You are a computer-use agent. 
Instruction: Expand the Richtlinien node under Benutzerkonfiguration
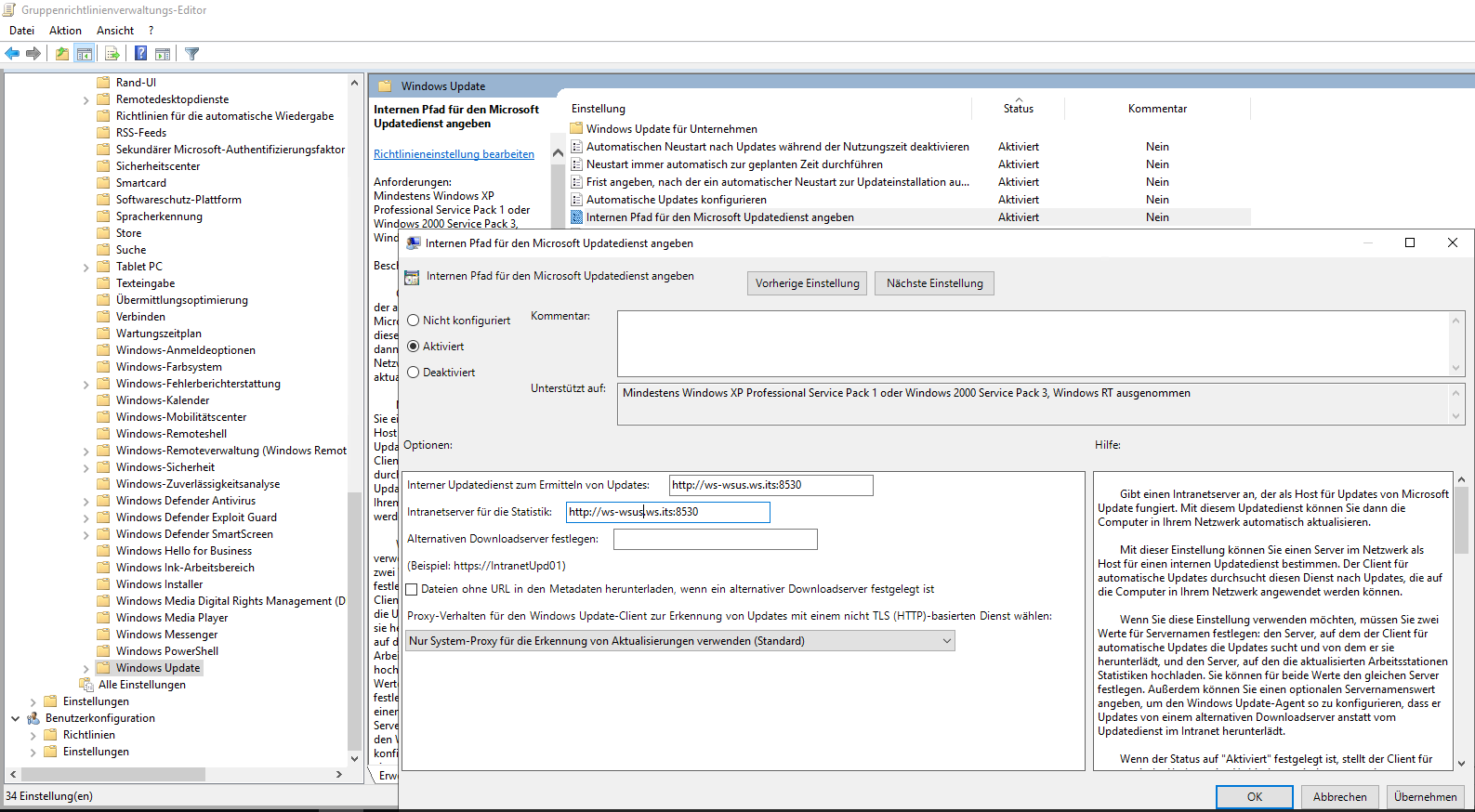[x=33, y=735]
